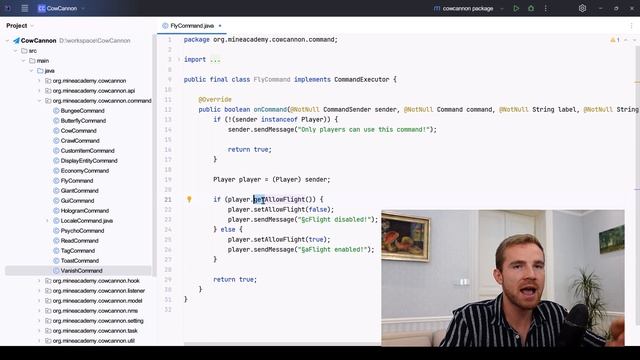The height and width of the screenshot is (360, 640).
Task: Start debugging with the green bug icon
Action: click(x=531, y=8)
